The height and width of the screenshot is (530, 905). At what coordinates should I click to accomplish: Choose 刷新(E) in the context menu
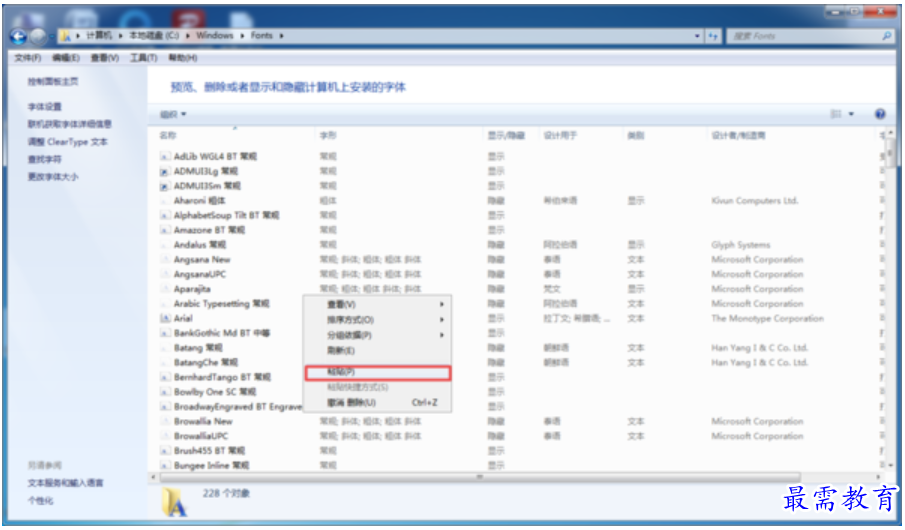377,350
